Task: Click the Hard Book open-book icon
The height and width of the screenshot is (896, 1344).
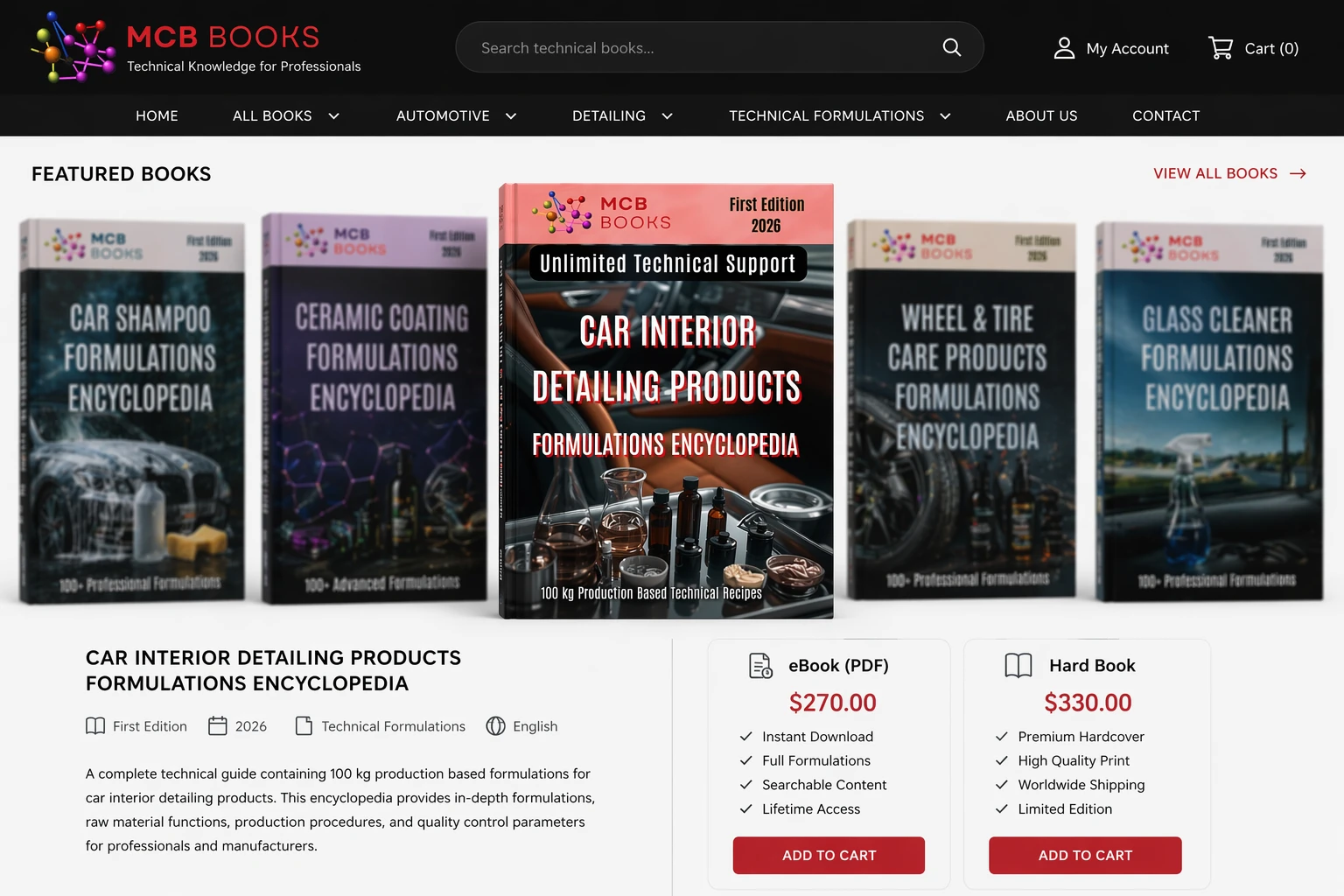Action: click(1018, 666)
